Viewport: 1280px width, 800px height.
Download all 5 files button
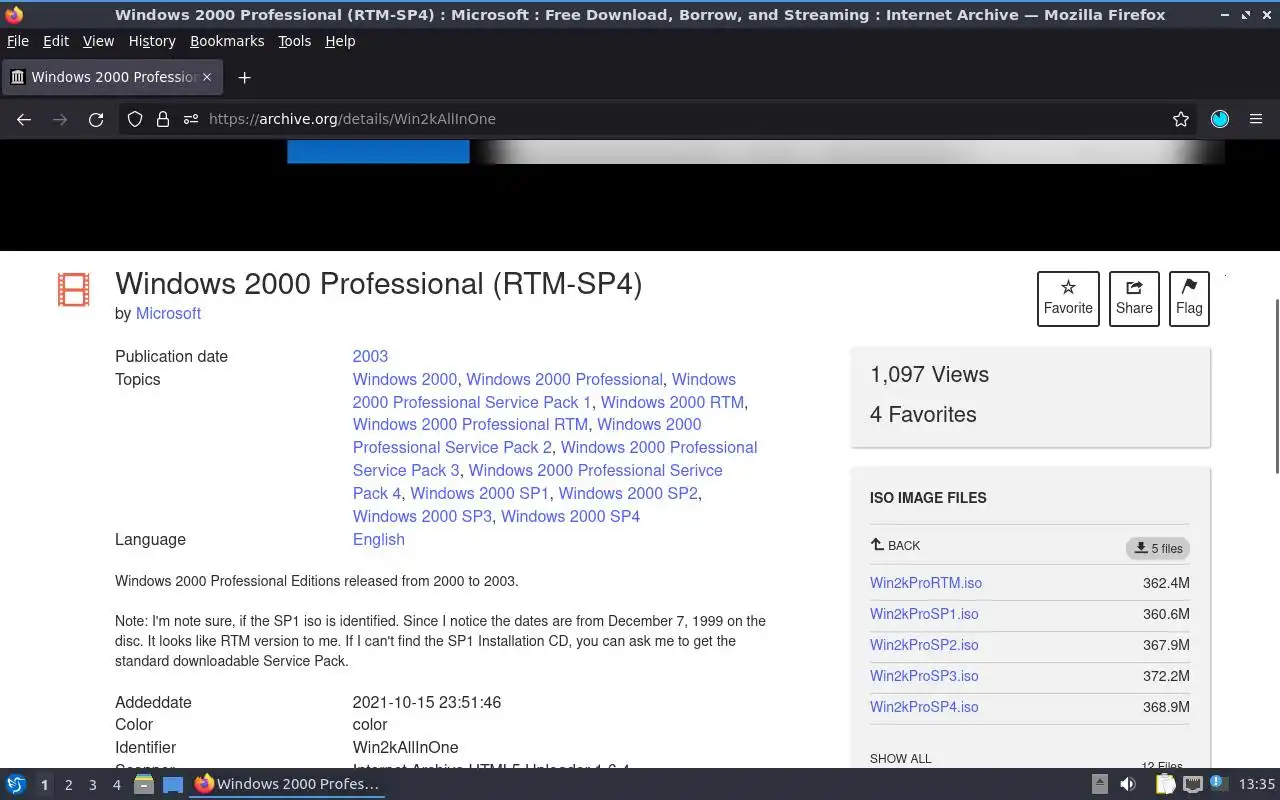[x=1158, y=548]
